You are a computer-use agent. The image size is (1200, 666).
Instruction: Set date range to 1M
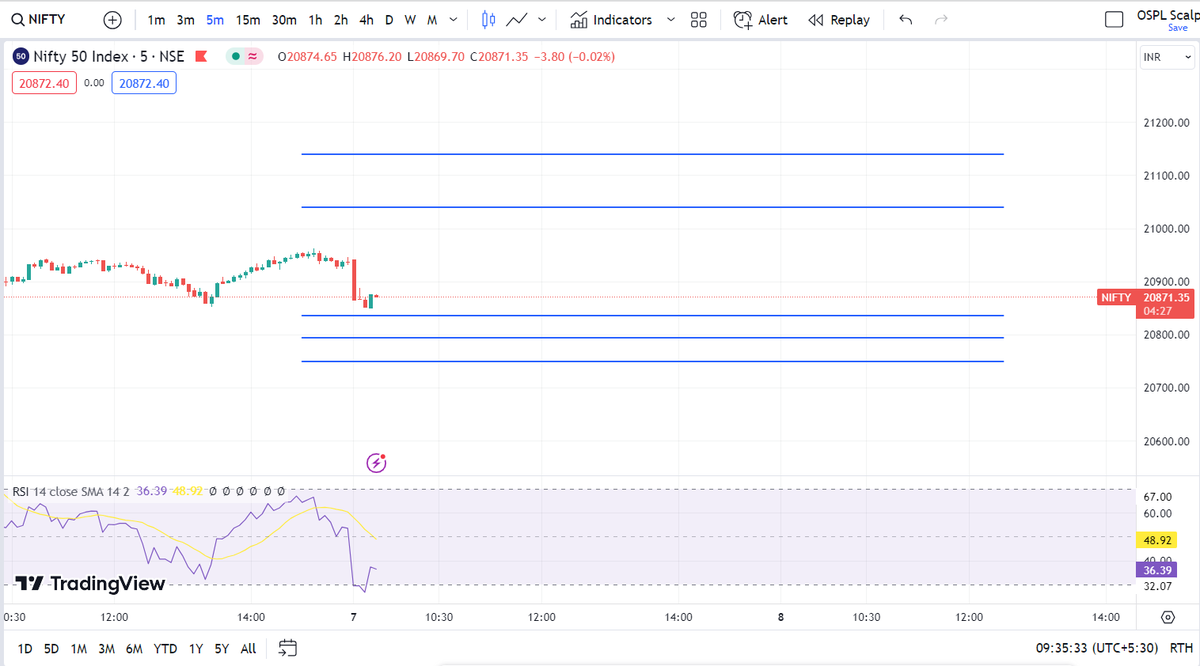coord(79,649)
